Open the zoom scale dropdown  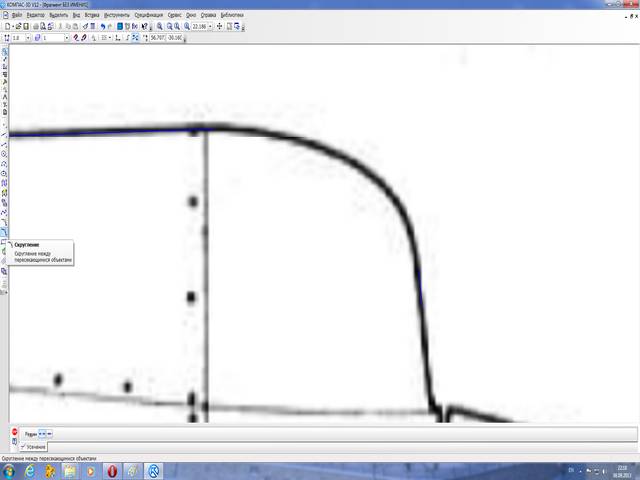coord(209,26)
